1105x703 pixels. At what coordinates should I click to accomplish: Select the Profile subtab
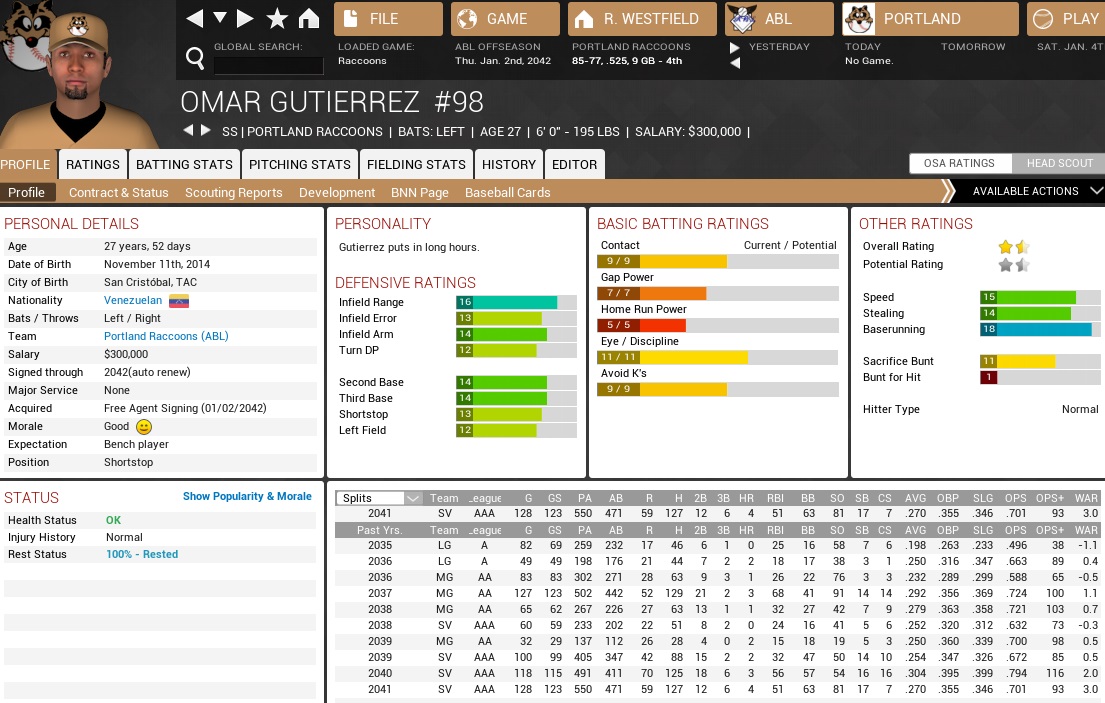point(26,192)
